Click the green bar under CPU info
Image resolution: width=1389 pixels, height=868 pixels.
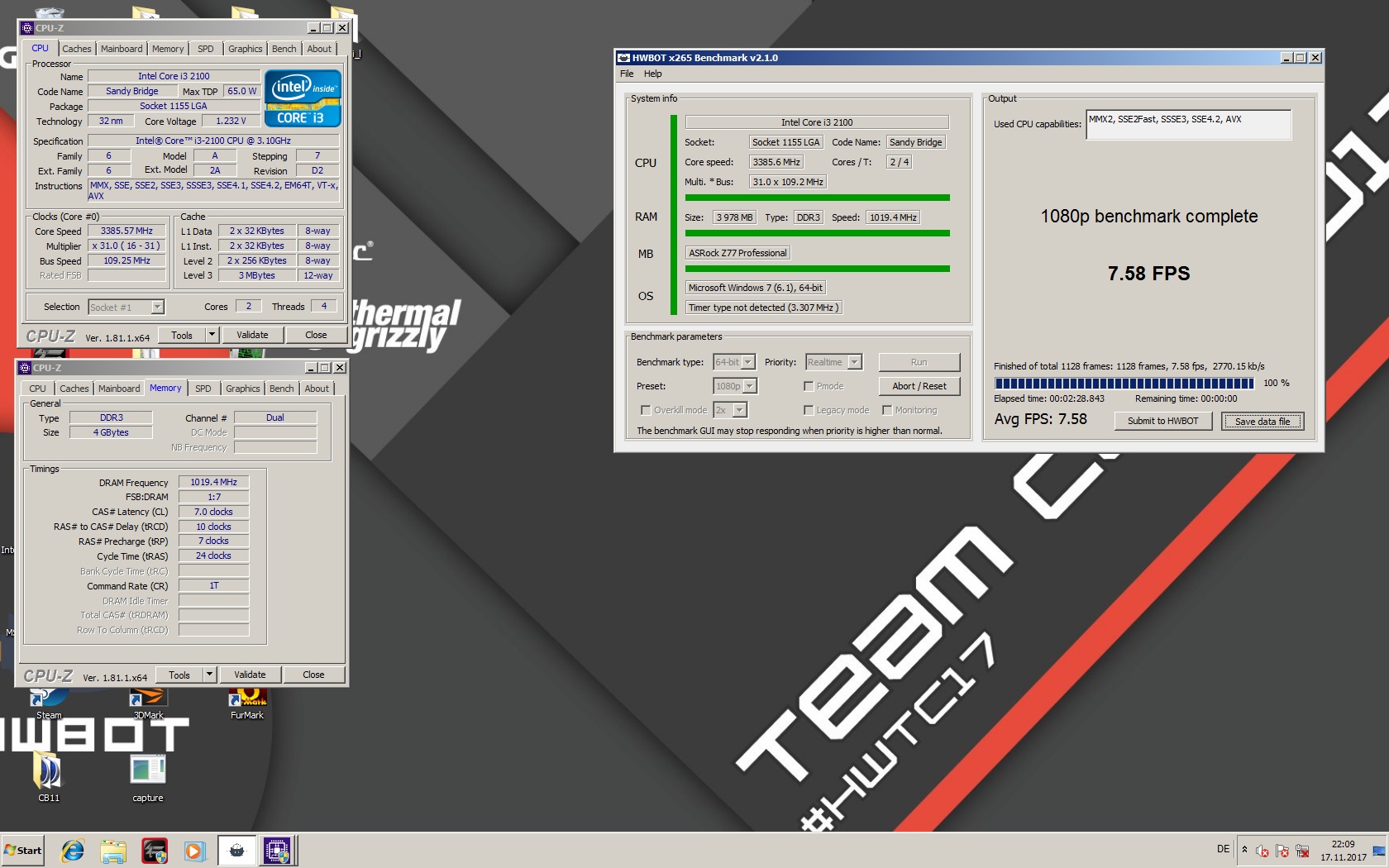[817, 198]
